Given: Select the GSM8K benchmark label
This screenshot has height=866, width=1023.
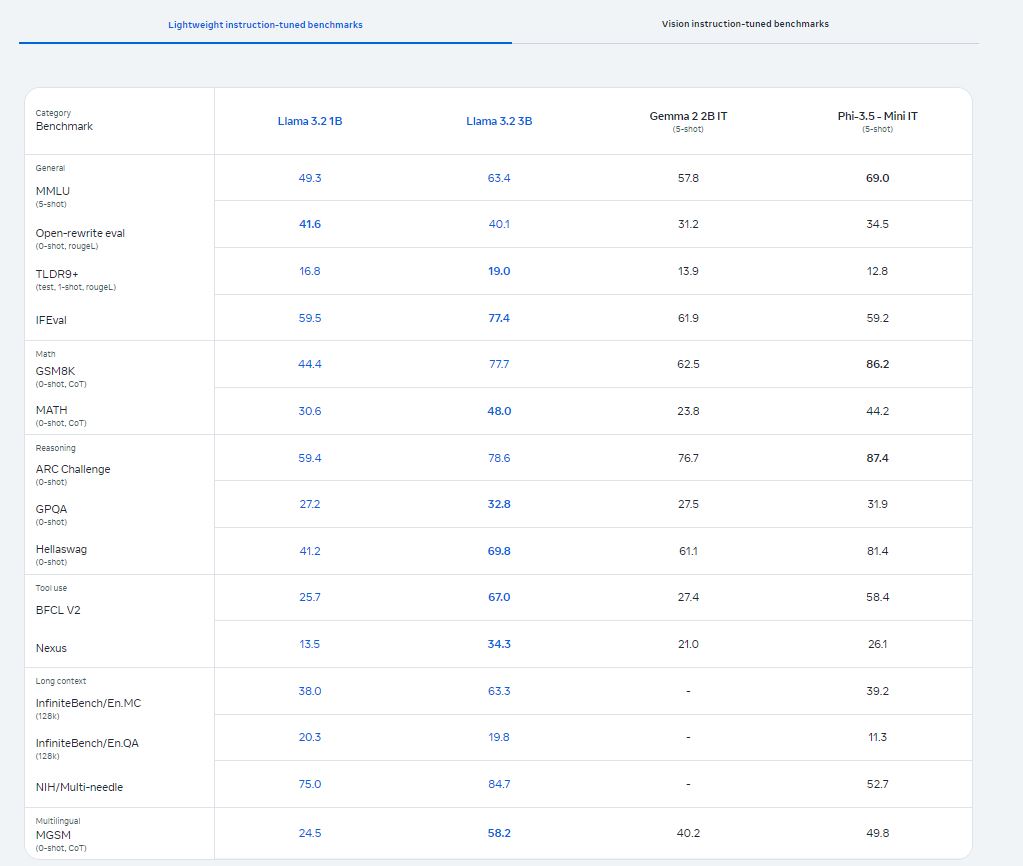Looking at the screenshot, I should (x=55, y=371).
